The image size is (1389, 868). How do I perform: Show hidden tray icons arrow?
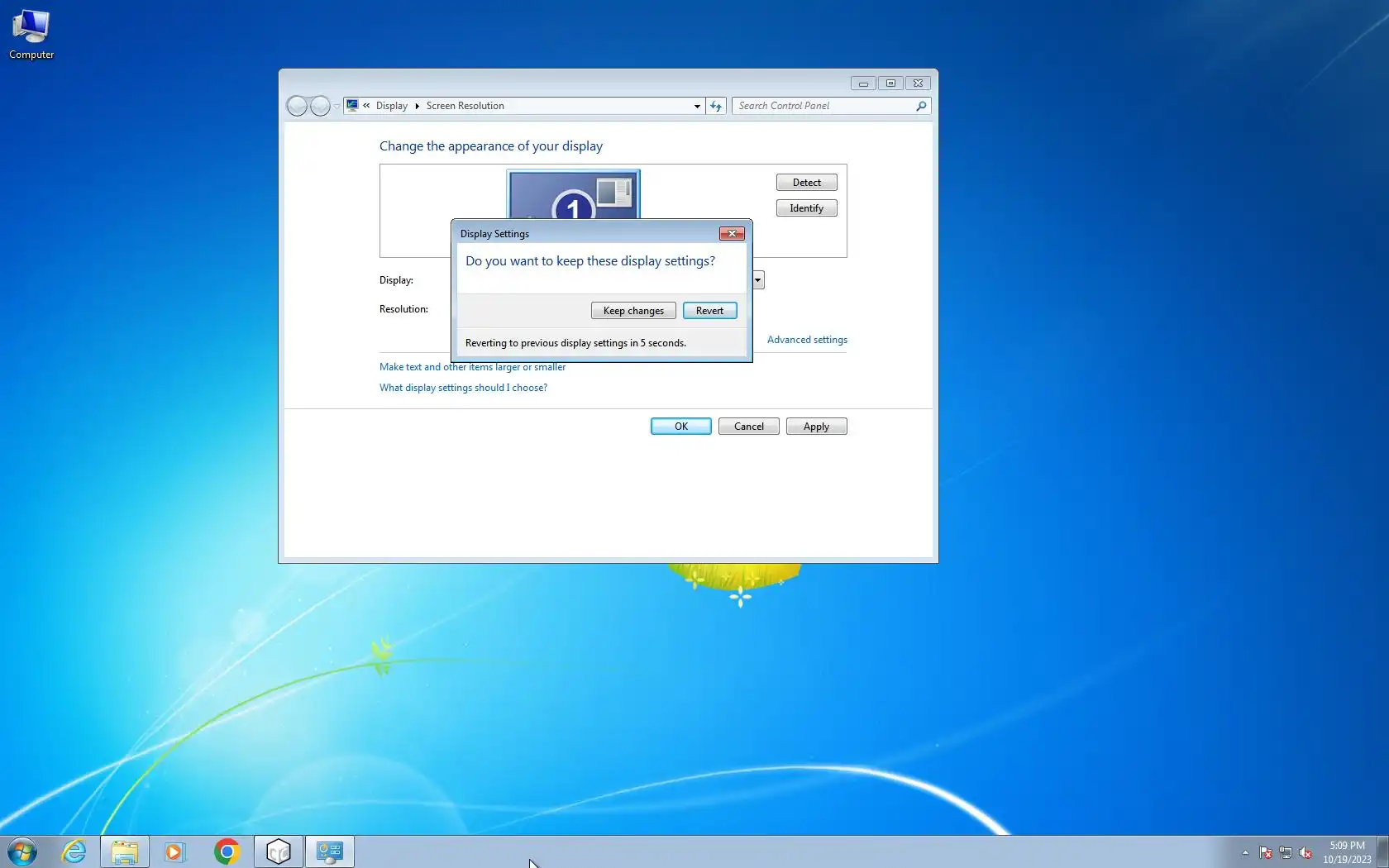pos(1245,852)
